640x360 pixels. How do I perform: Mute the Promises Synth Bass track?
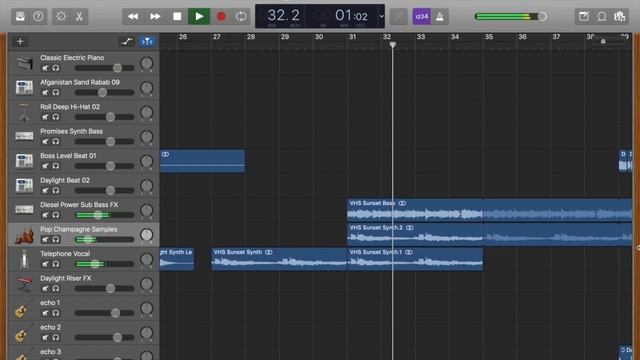(45, 142)
